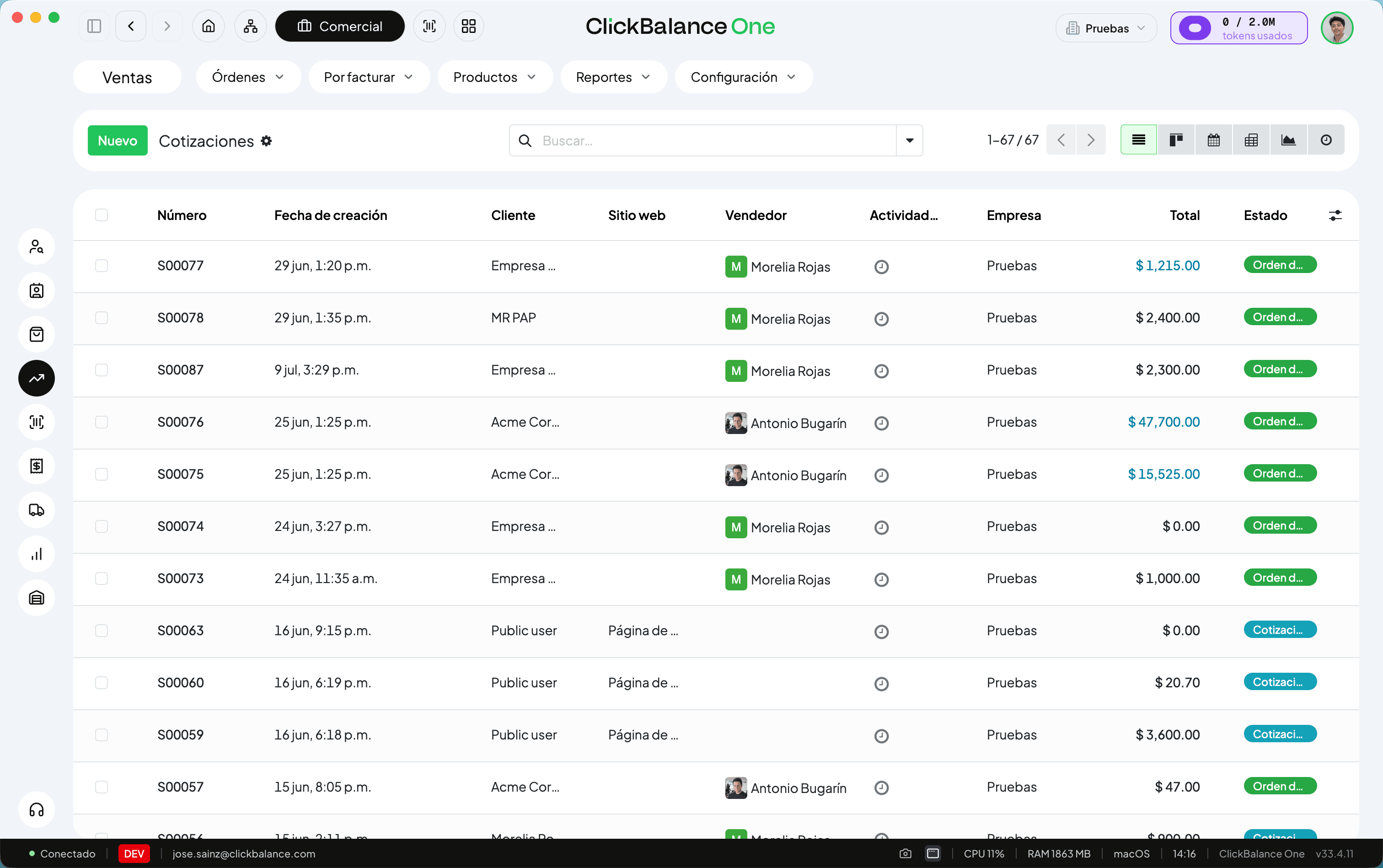Open column options adjust icon
The image size is (1383, 868).
pos(1335,215)
